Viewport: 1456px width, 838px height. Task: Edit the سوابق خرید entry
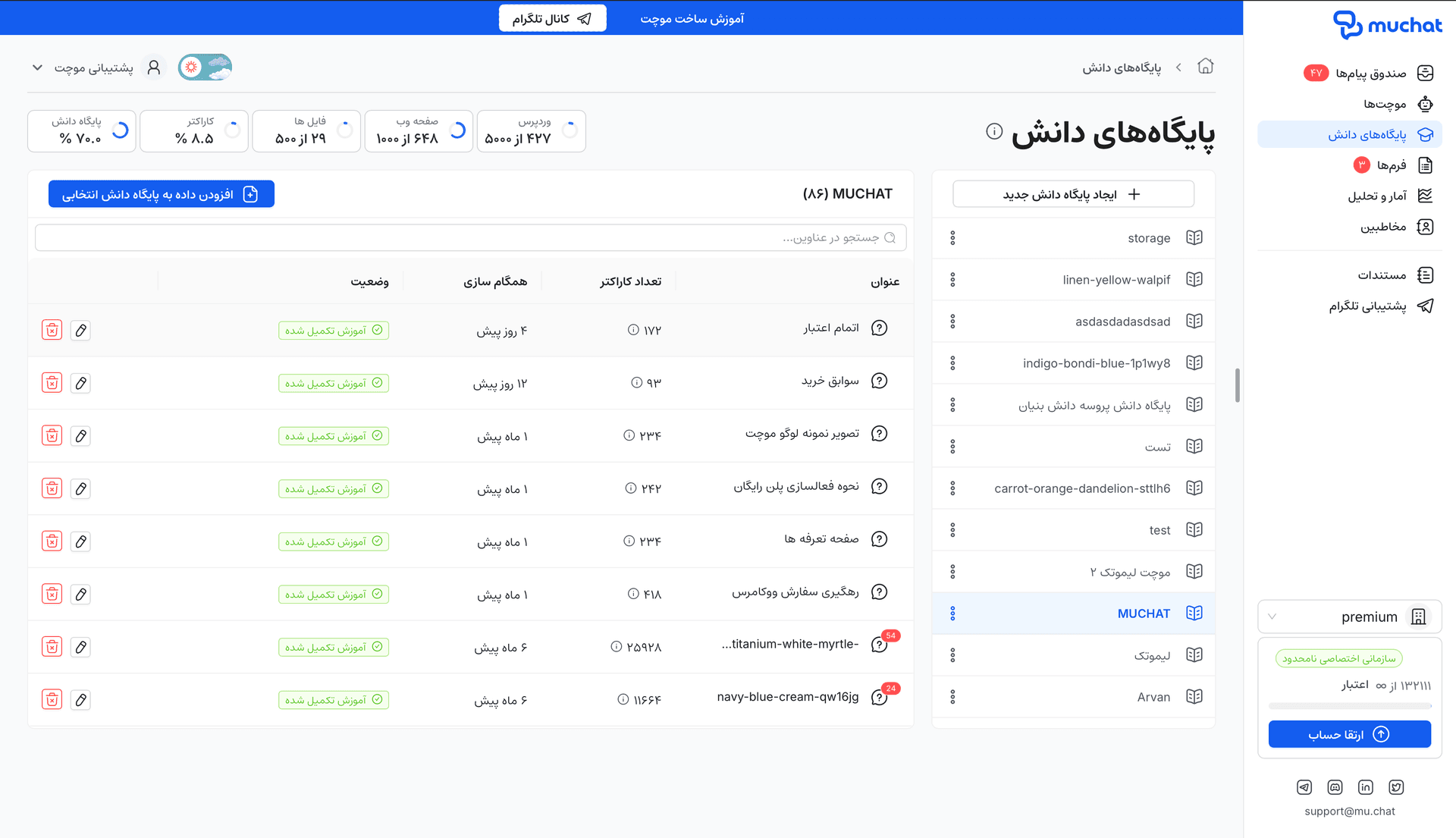click(x=80, y=383)
